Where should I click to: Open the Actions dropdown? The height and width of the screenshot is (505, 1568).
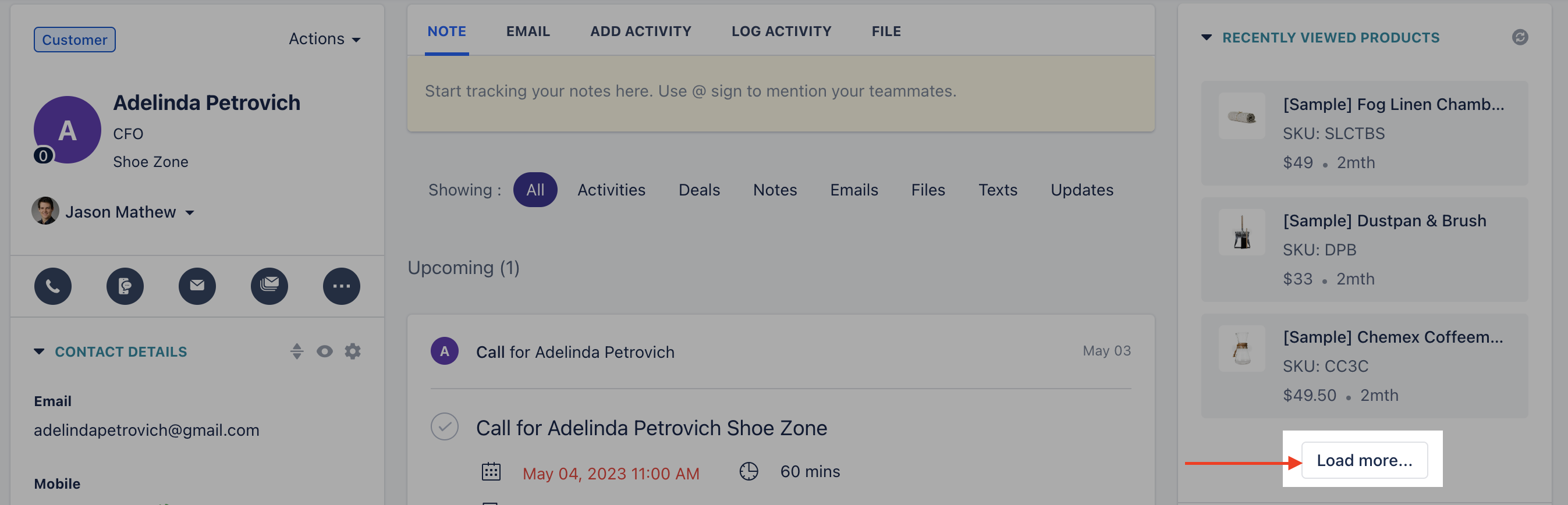(x=324, y=39)
